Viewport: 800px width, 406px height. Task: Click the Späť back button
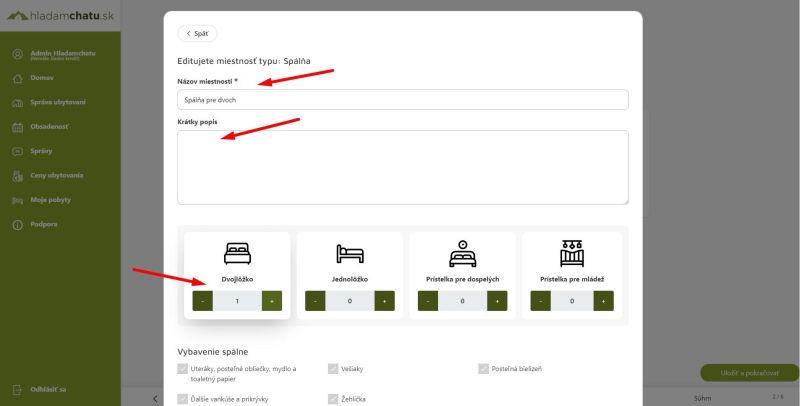point(197,34)
